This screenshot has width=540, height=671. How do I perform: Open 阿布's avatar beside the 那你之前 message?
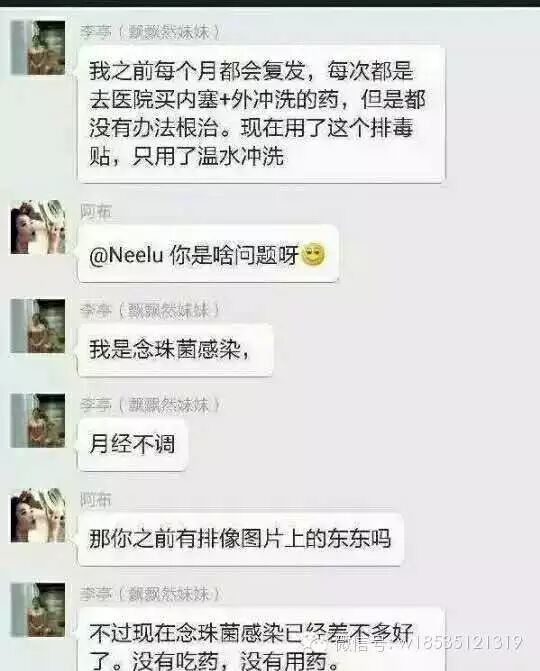(38, 515)
